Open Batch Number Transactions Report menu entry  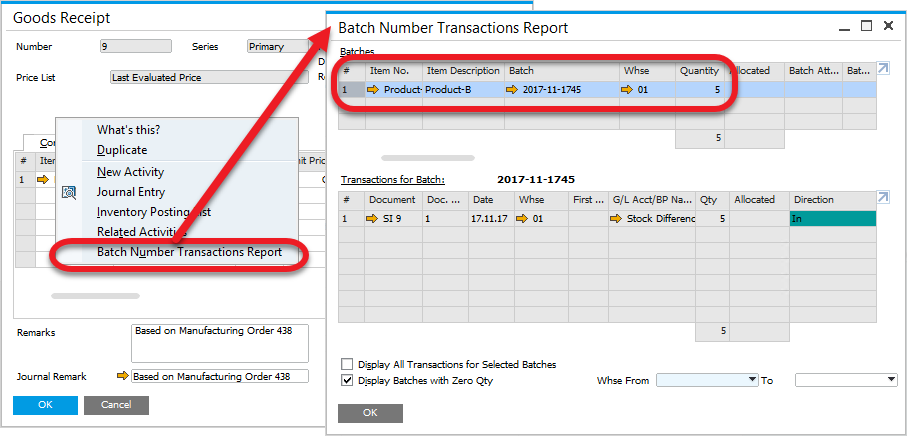tap(189, 252)
